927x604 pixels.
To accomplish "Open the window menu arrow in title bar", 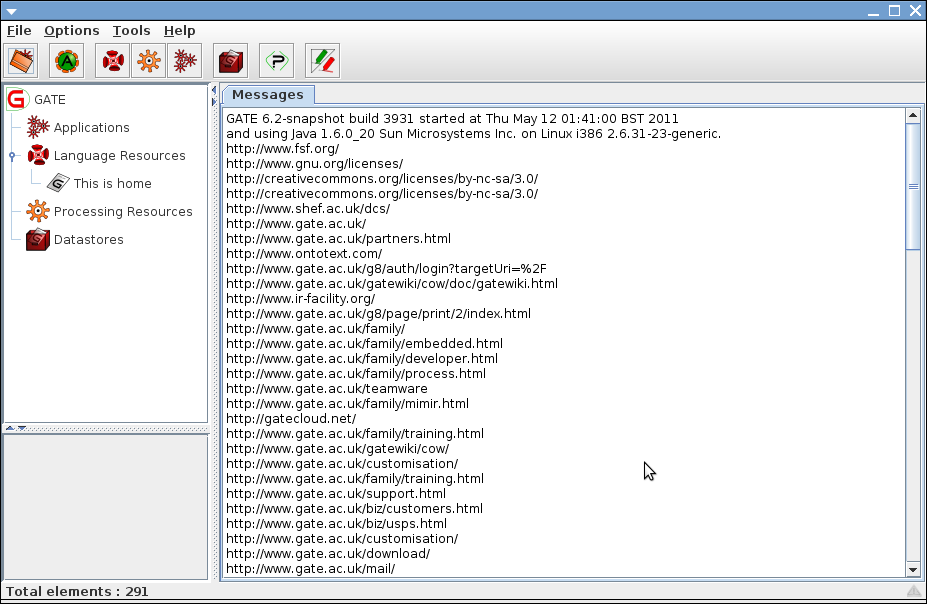I will point(11,11).
